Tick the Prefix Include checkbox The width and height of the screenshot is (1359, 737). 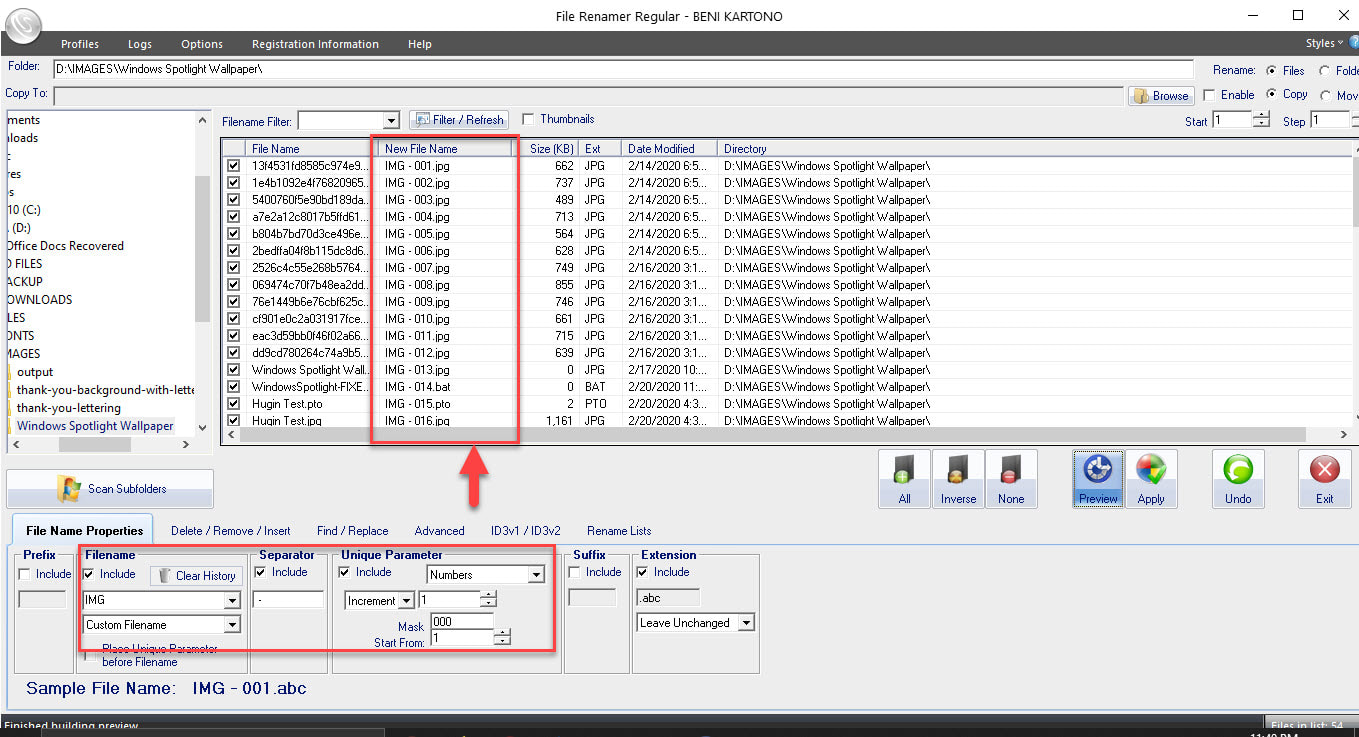pos(25,574)
